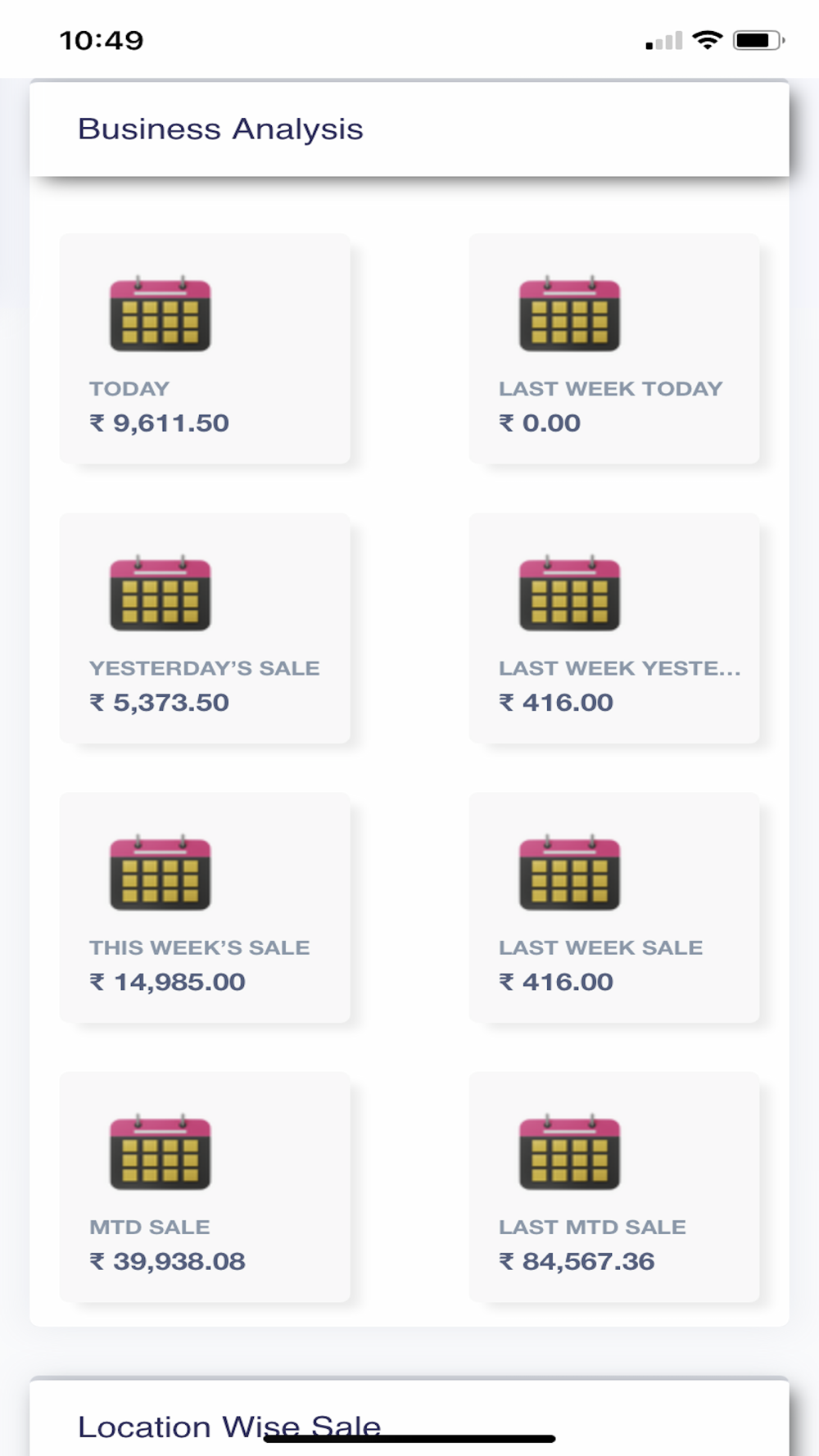Tap the Wi-Fi status icon
The image size is (819, 1456).
pyautogui.click(x=708, y=40)
